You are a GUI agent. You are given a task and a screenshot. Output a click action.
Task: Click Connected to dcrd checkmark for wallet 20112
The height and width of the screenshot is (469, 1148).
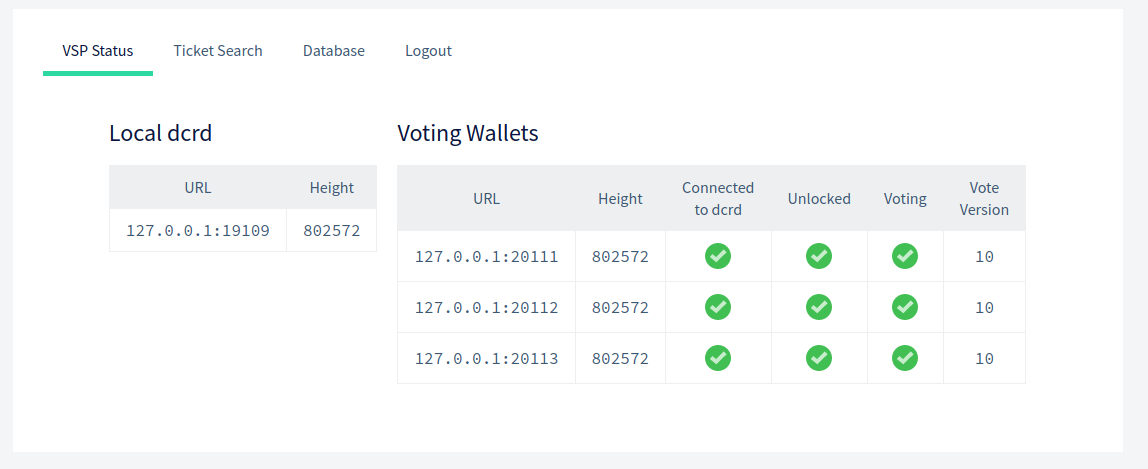pos(718,307)
